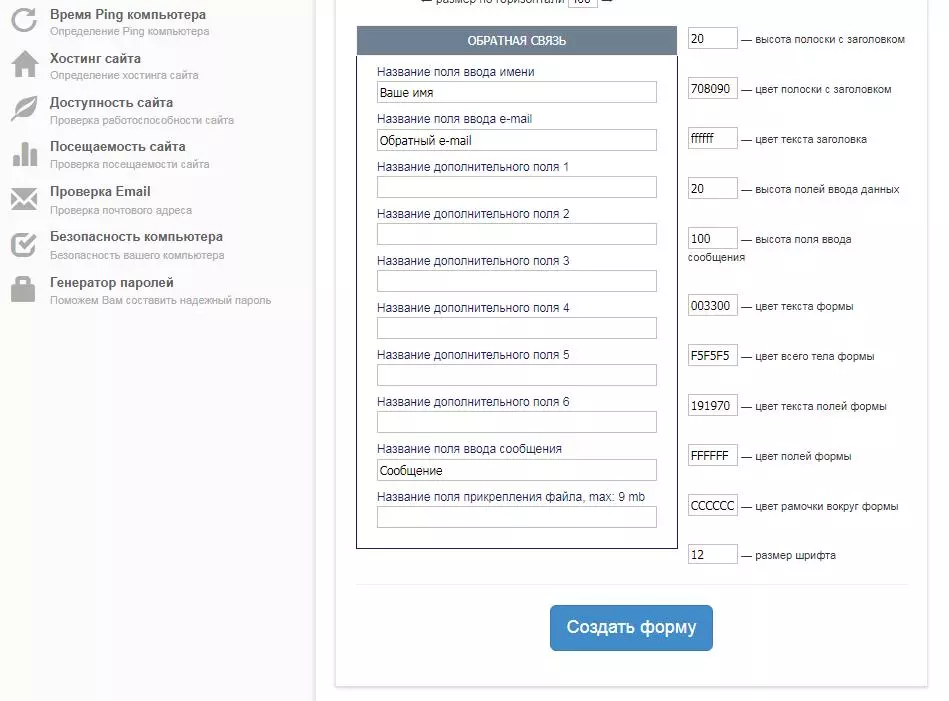Open the Проверка Email link

tap(100, 192)
